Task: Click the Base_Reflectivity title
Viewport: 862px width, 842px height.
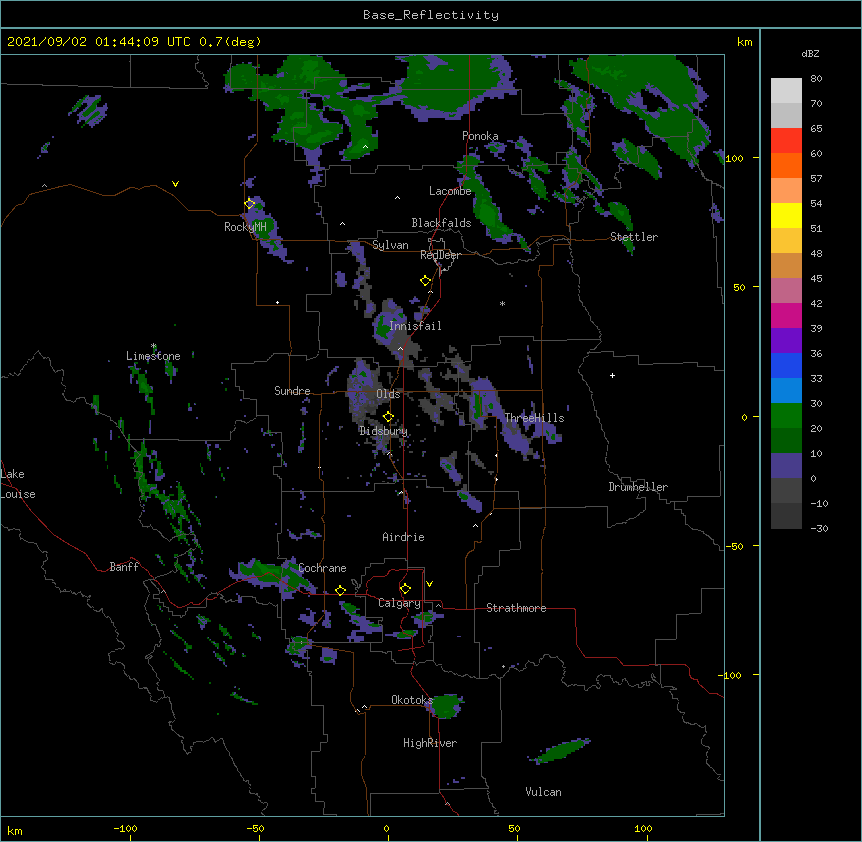Action: tap(431, 15)
